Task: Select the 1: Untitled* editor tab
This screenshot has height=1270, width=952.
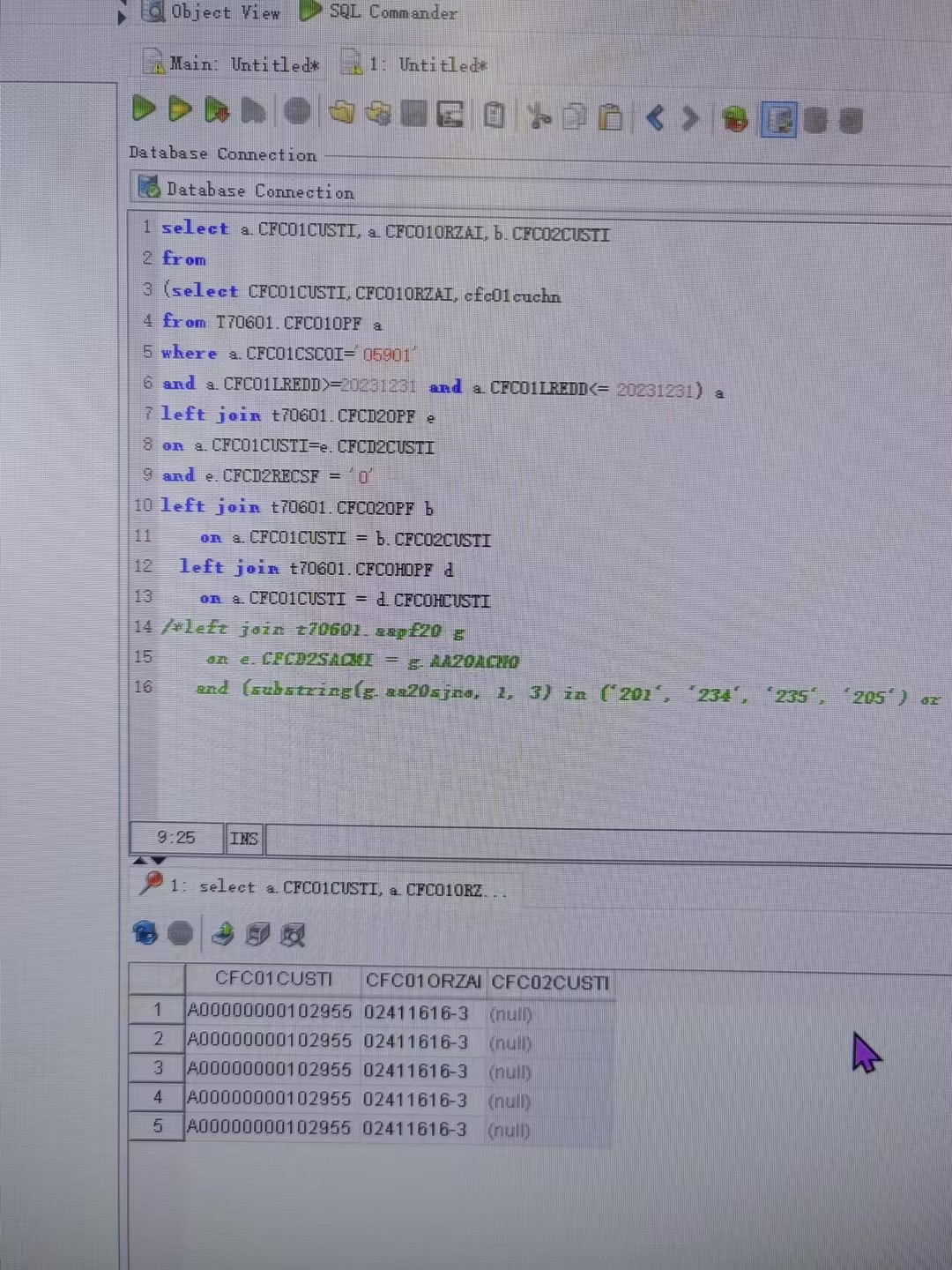Action: pos(414,64)
